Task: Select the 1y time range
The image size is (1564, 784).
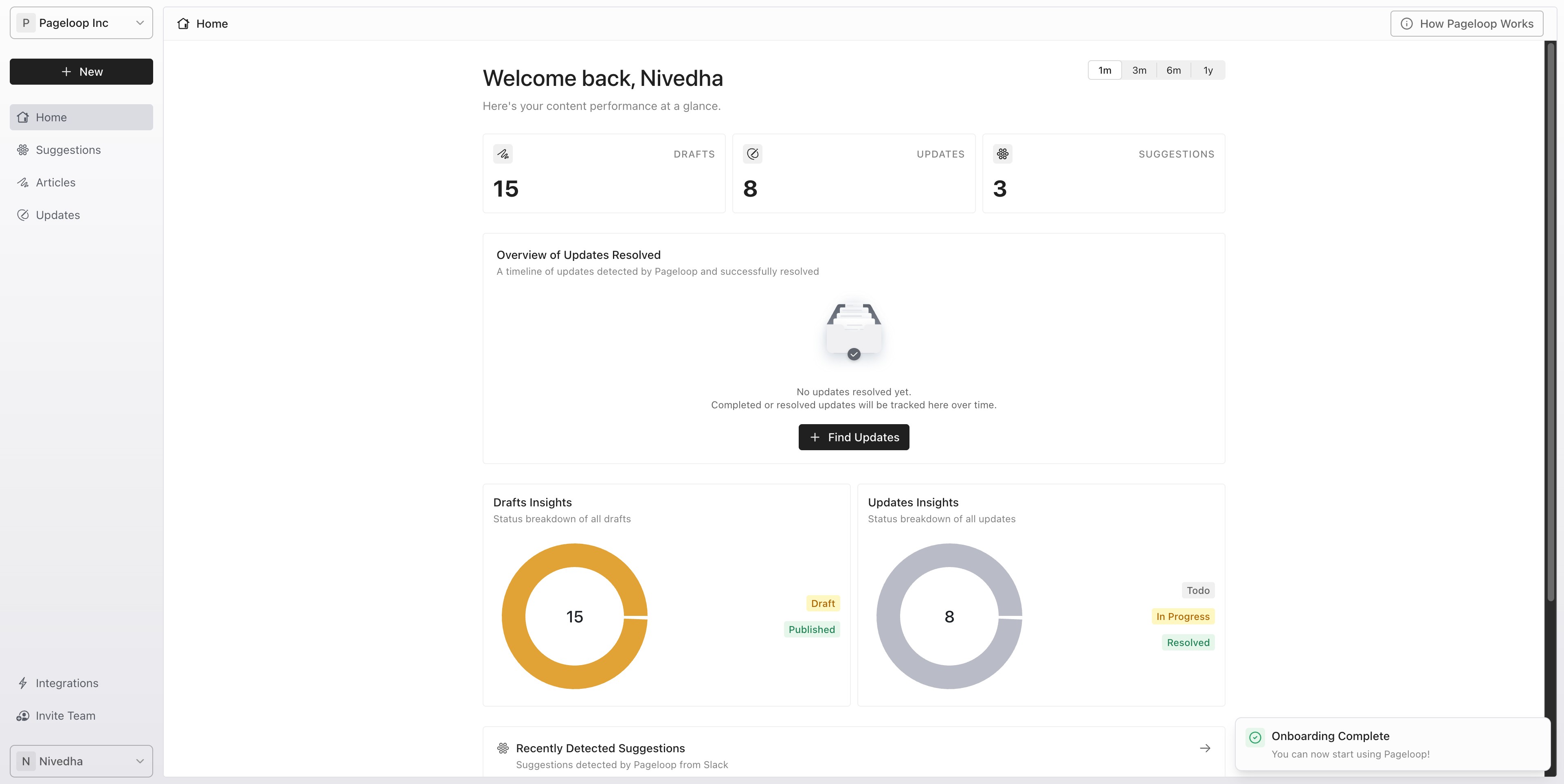Action: tap(1208, 70)
